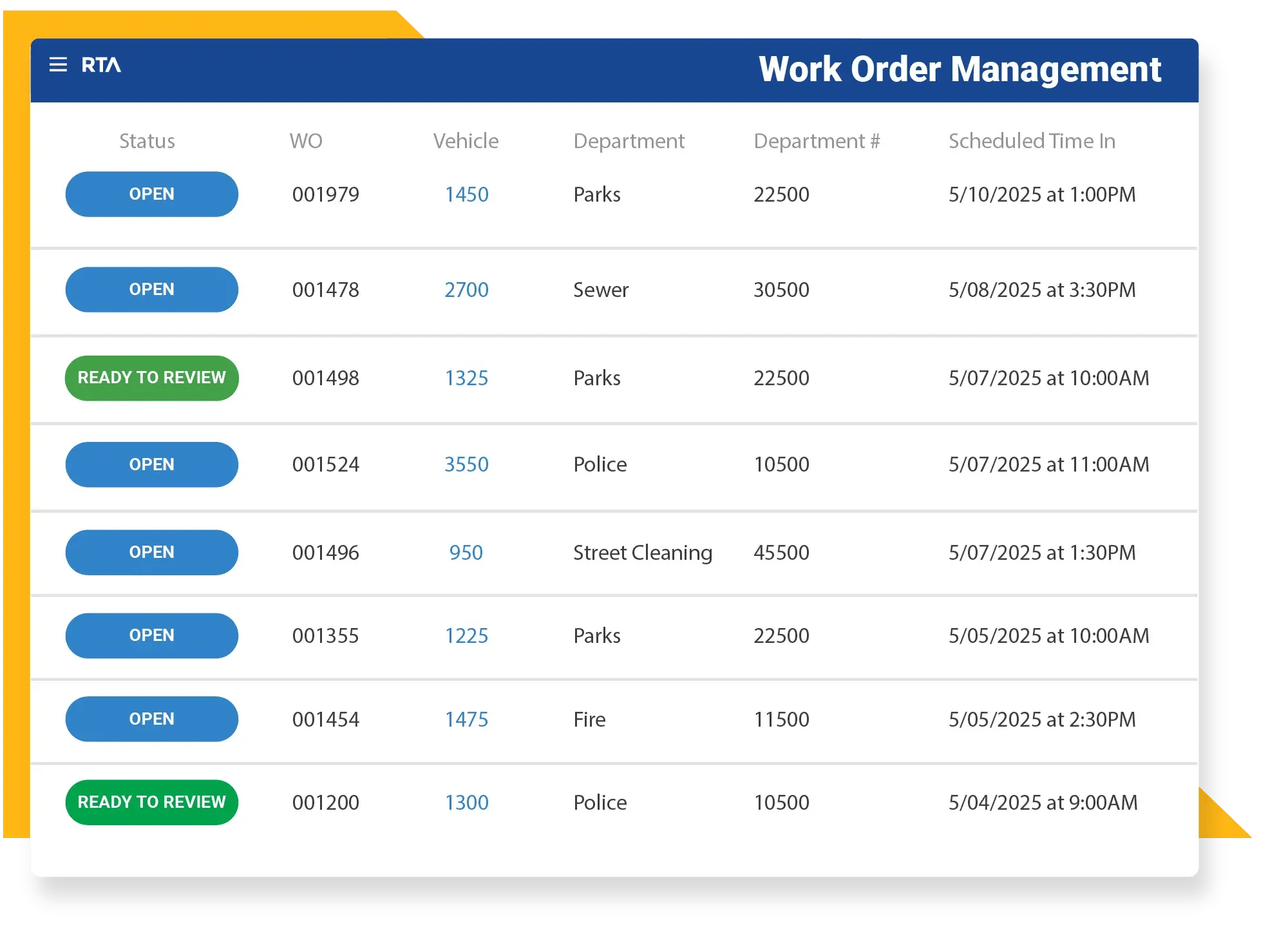Click Parks in the 001979 row
The width and height of the screenshot is (1288, 936).
597,195
